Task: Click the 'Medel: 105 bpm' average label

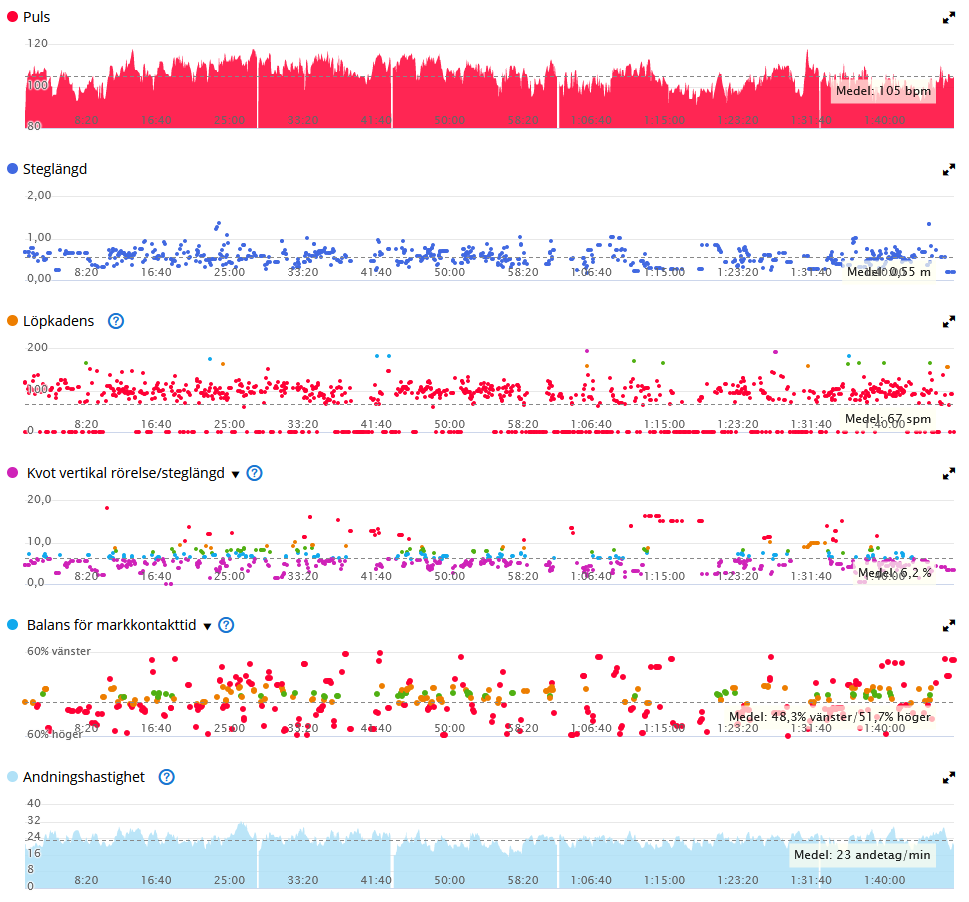Action: pyautogui.click(x=883, y=91)
